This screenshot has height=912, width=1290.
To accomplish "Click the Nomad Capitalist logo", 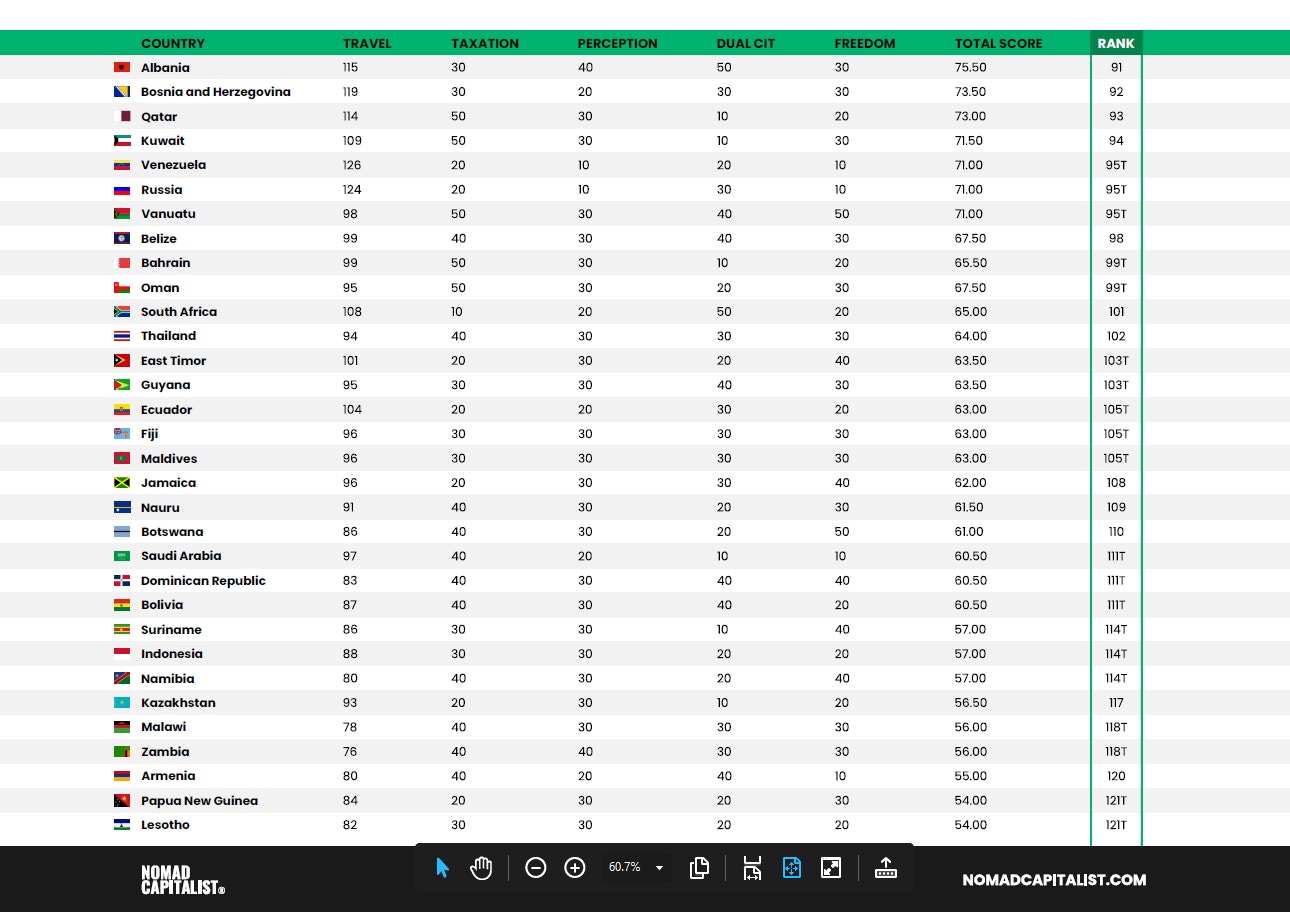I will pos(183,880).
